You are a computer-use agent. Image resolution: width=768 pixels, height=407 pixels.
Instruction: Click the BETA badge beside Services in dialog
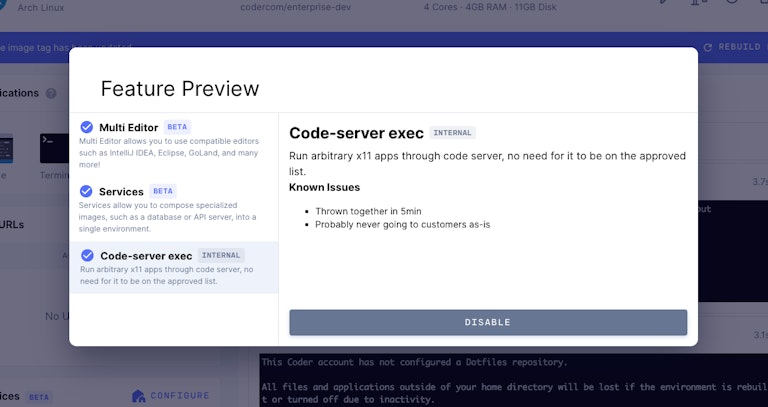[x=162, y=191]
